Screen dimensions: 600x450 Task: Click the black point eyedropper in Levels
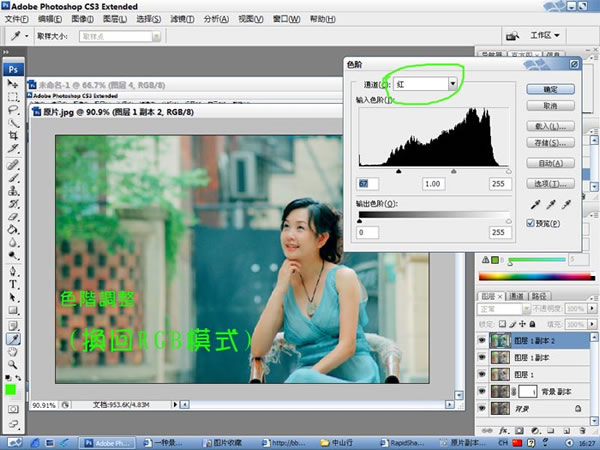tap(534, 202)
